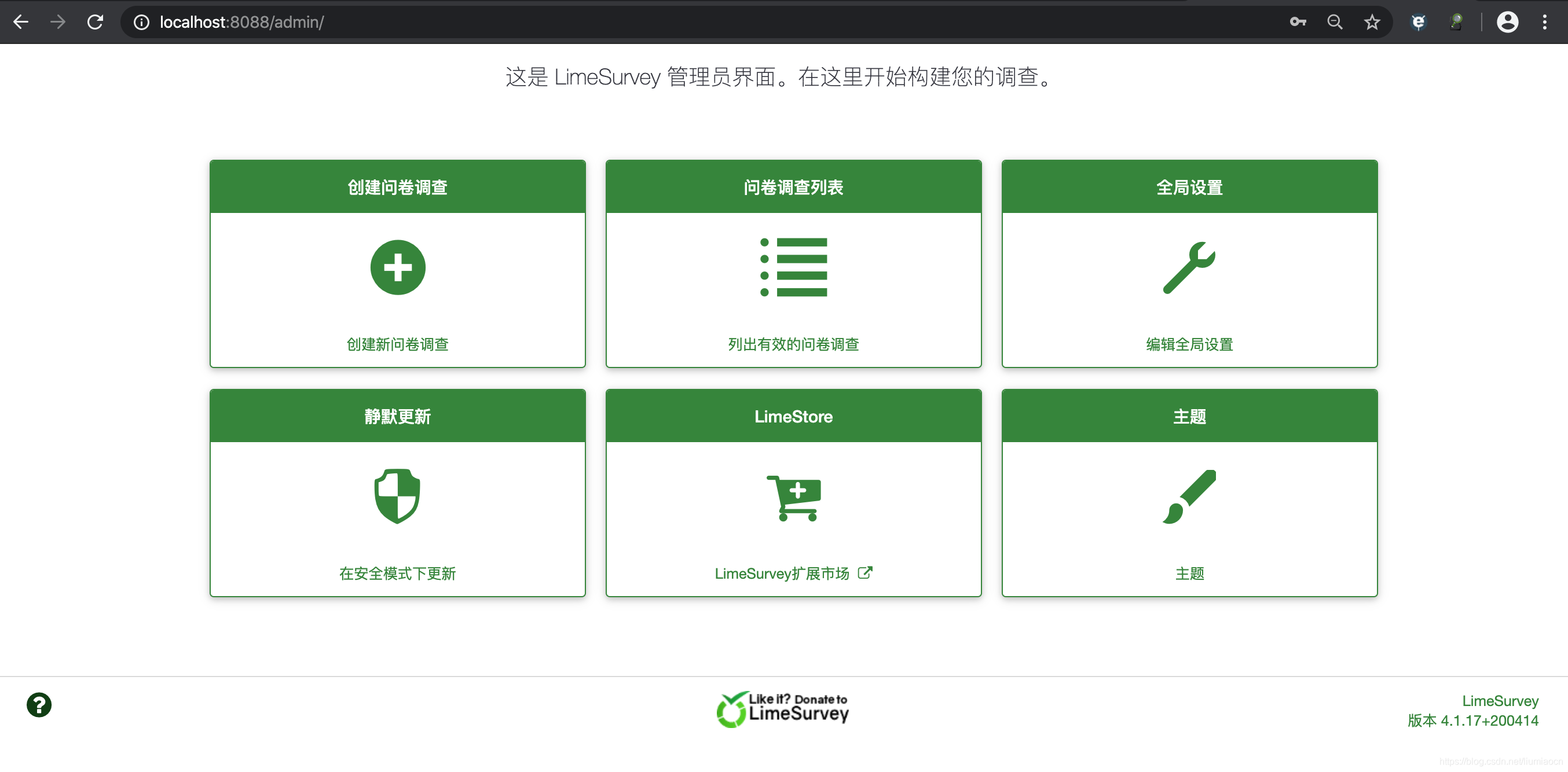Click the shield ComfortUpdate icon
Viewport: 1568px width, 772px height.
click(397, 496)
